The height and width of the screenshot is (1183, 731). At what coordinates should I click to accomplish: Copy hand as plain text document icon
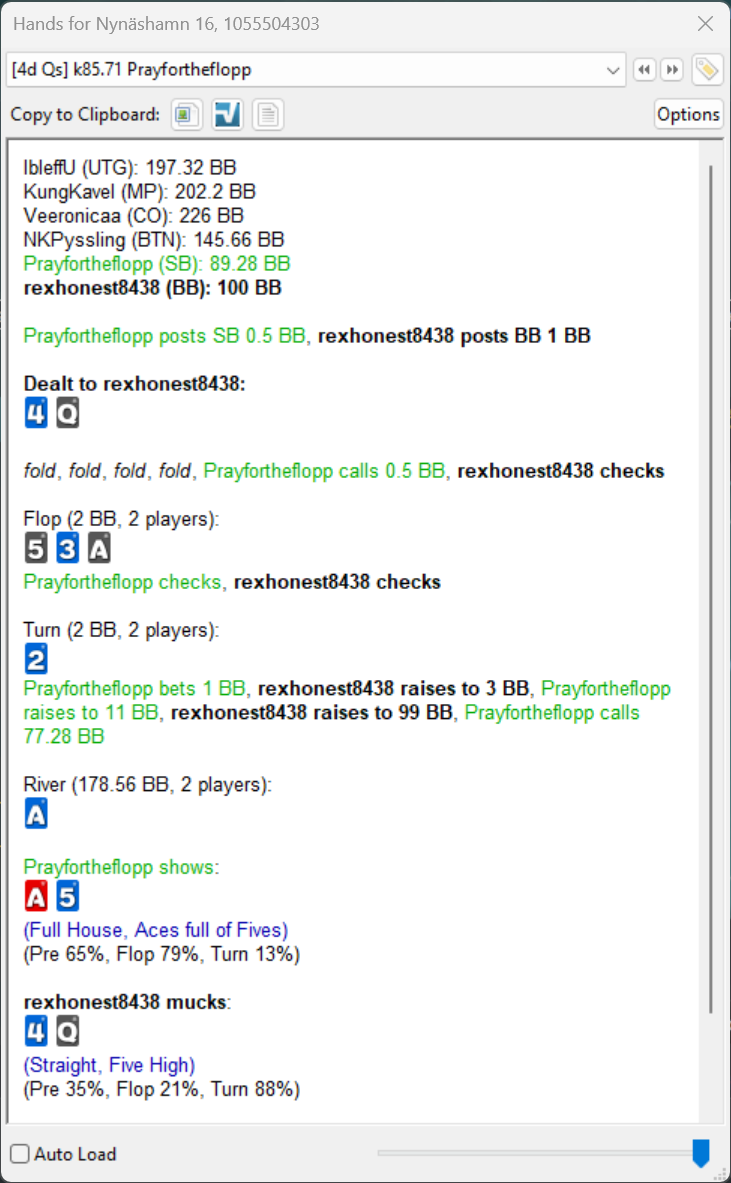coord(267,115)
